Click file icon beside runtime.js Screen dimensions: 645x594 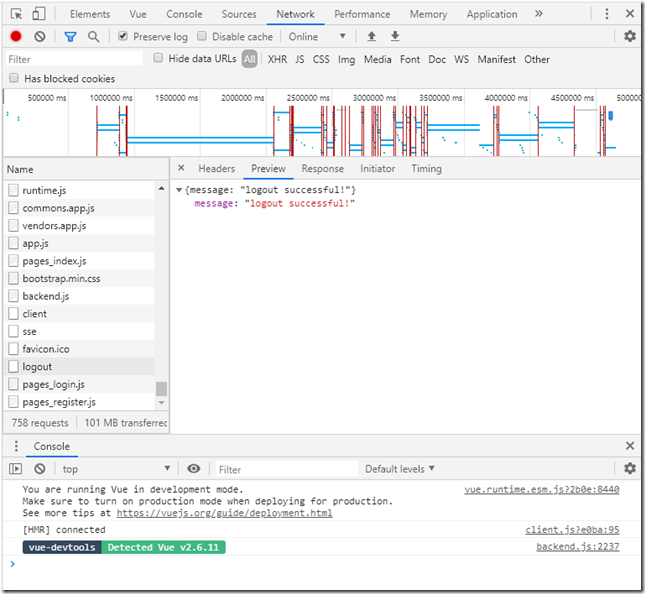coord(14,190)
